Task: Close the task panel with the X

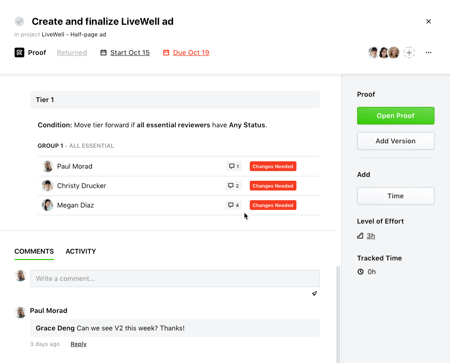Action: [428, 21]
